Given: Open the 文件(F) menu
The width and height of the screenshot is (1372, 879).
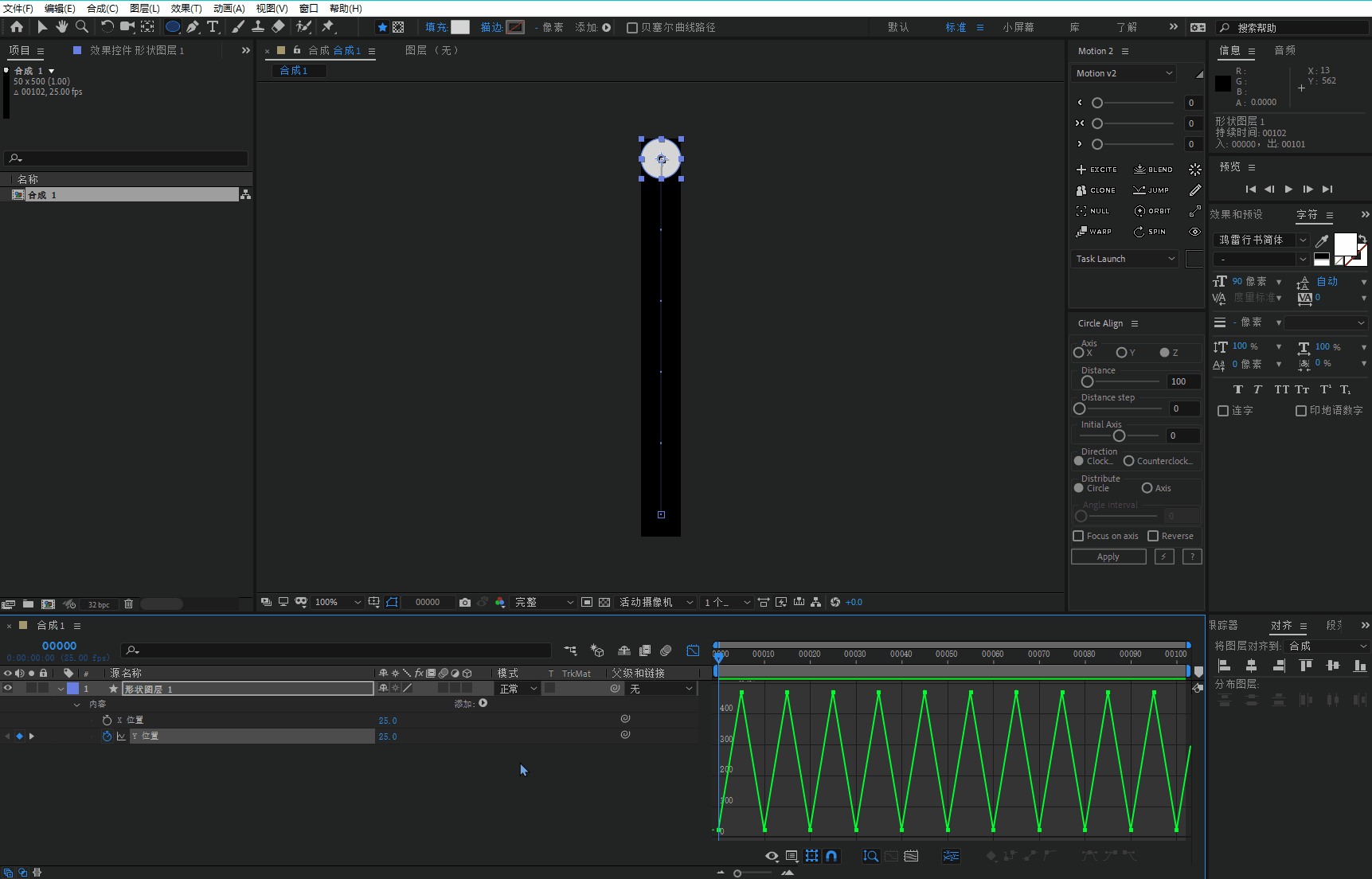Looking at the screenshot, I should click(18, 8).
